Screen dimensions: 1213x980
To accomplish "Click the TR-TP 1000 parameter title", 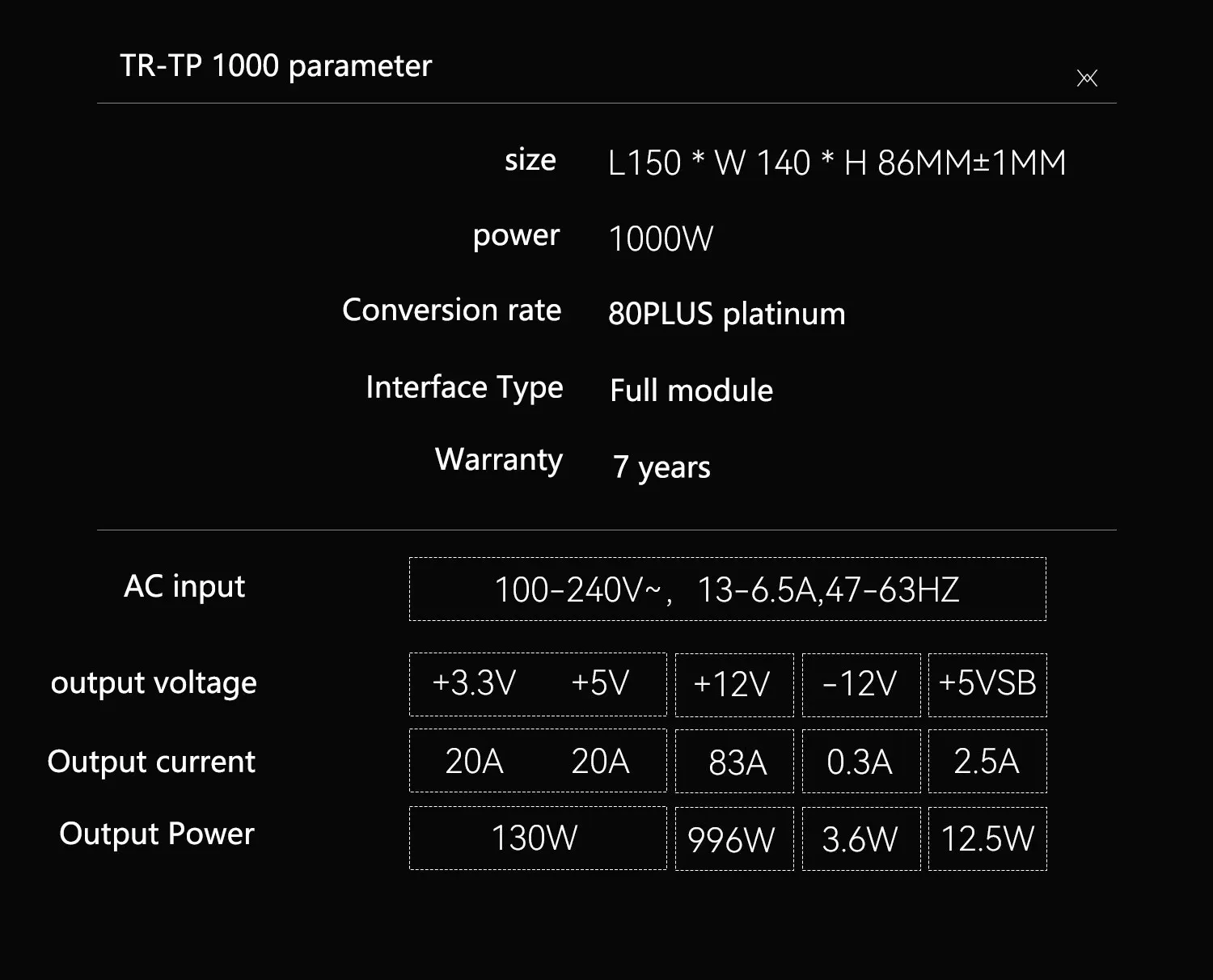I will [276, 66].
